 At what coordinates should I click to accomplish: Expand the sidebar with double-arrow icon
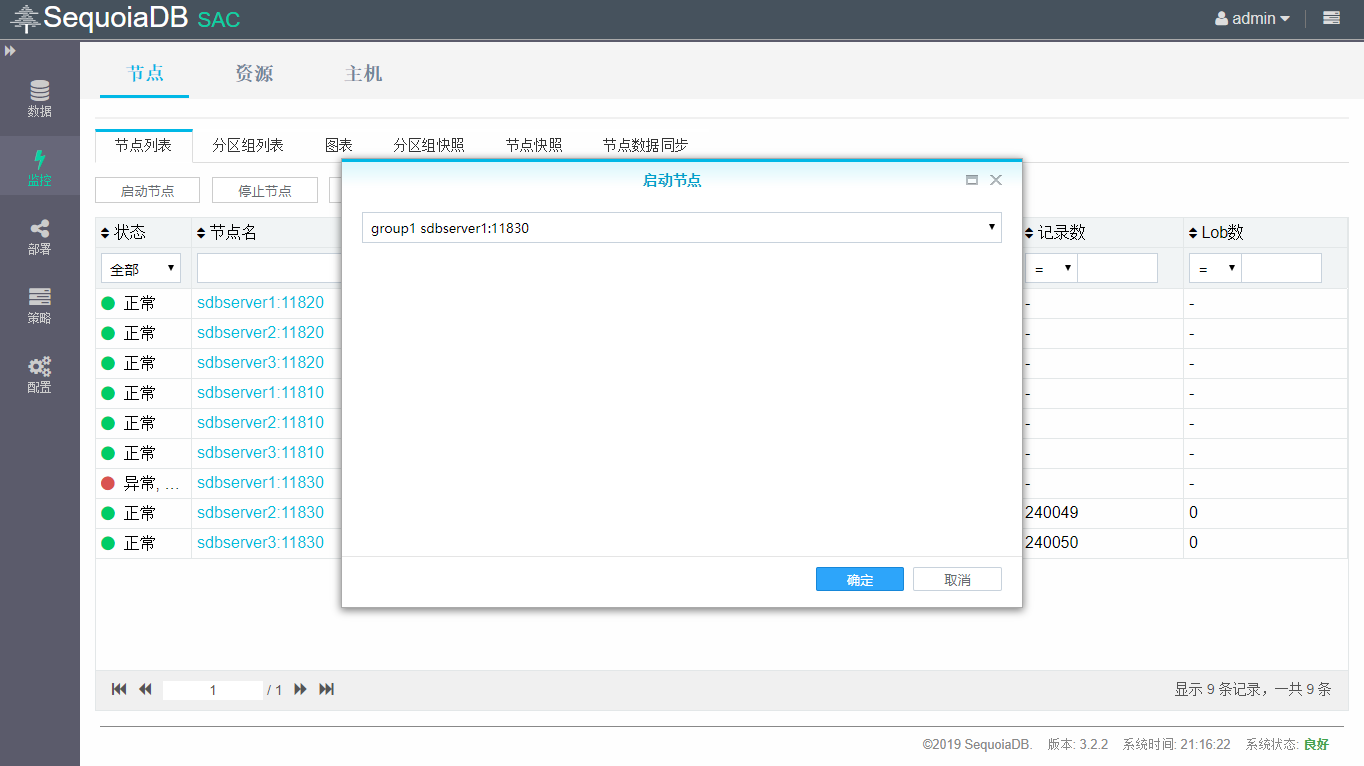(x=10, y=50)
